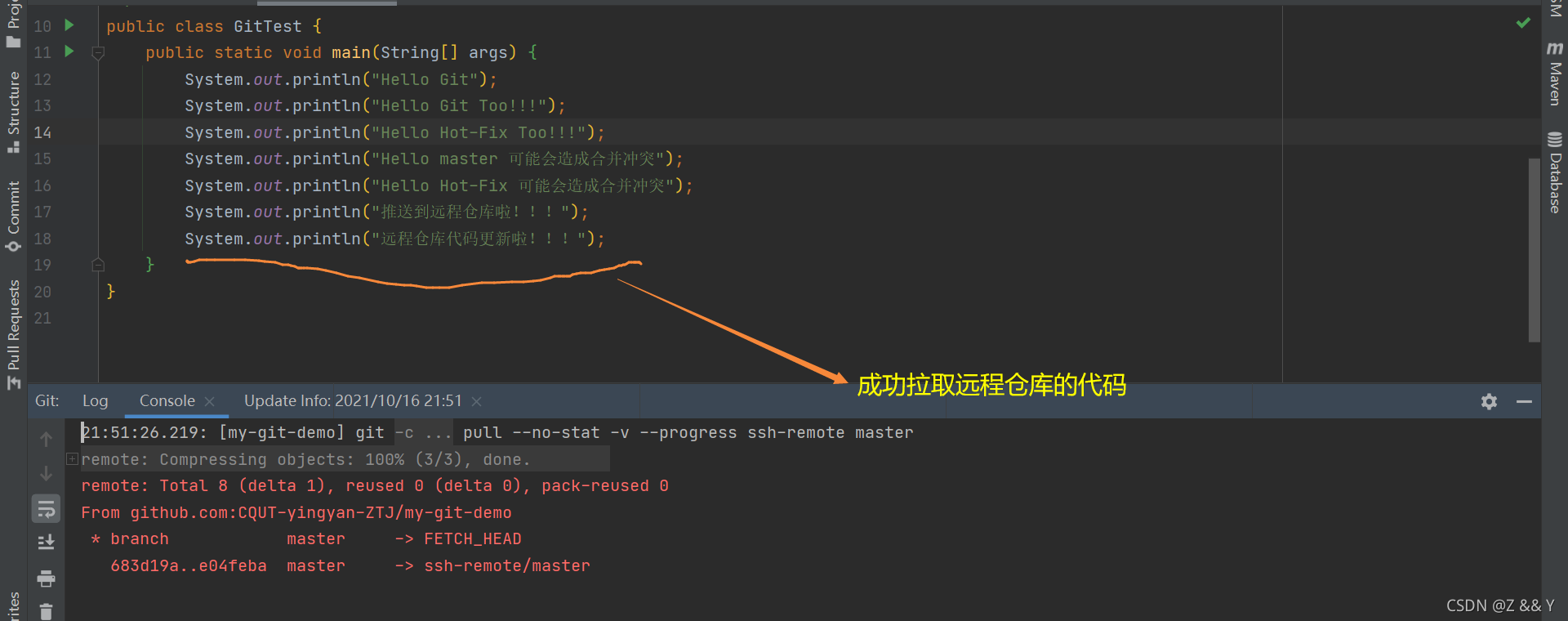The image size is (1568, 621).
Task: Collapse the main method fold marker on line 11
Action: 98,53
